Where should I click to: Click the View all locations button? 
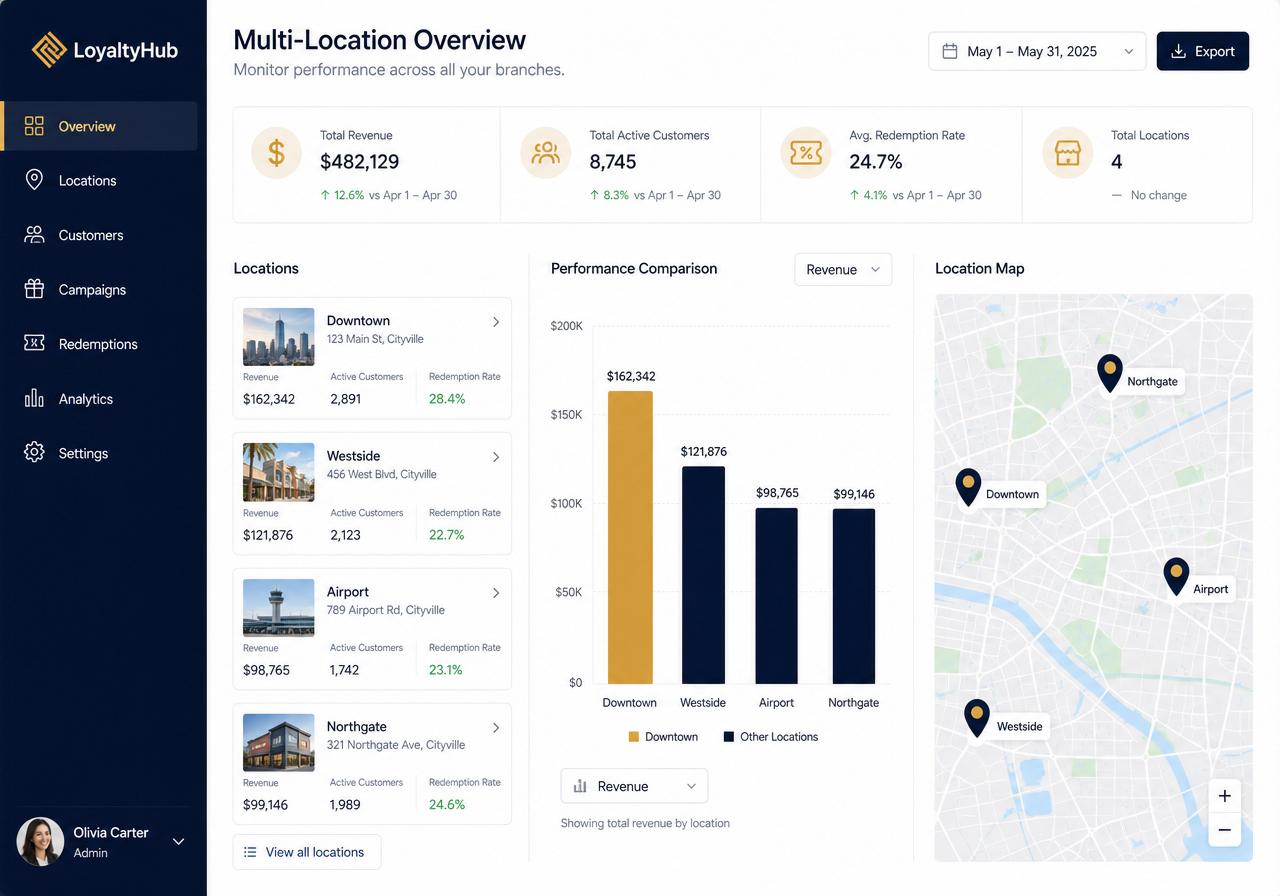tap(307, 852)
